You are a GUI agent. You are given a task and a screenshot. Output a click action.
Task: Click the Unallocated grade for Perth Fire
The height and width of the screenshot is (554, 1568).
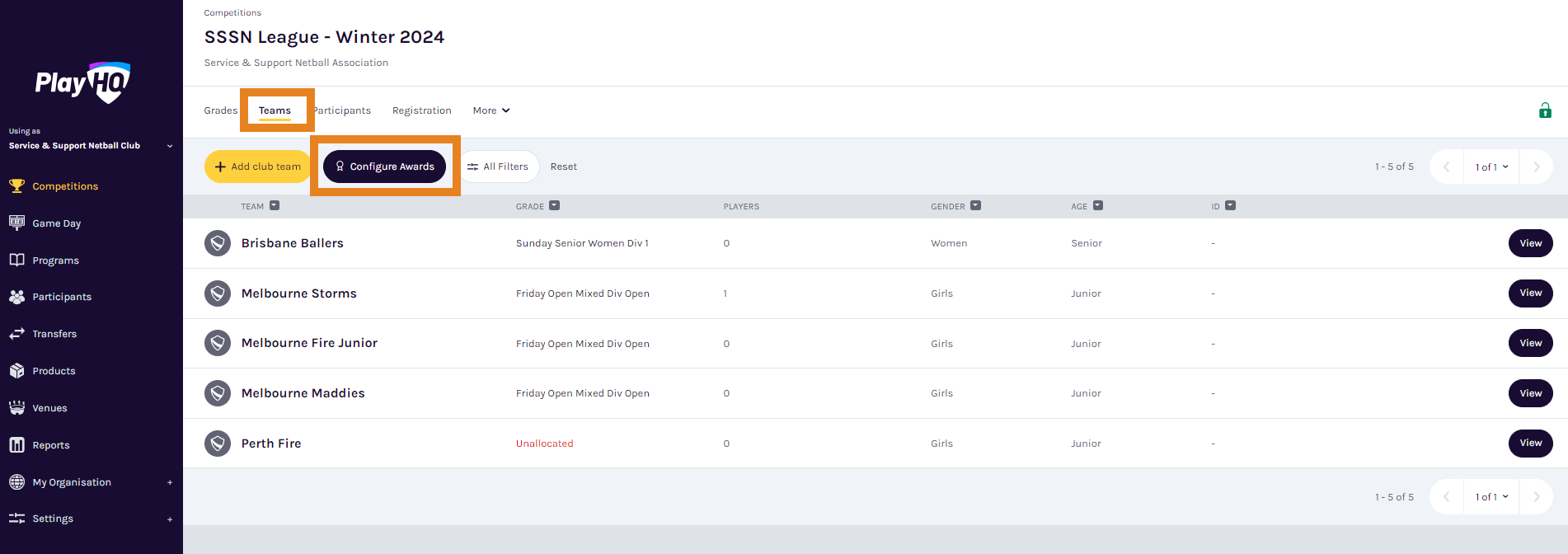click(x=544, y=444)
